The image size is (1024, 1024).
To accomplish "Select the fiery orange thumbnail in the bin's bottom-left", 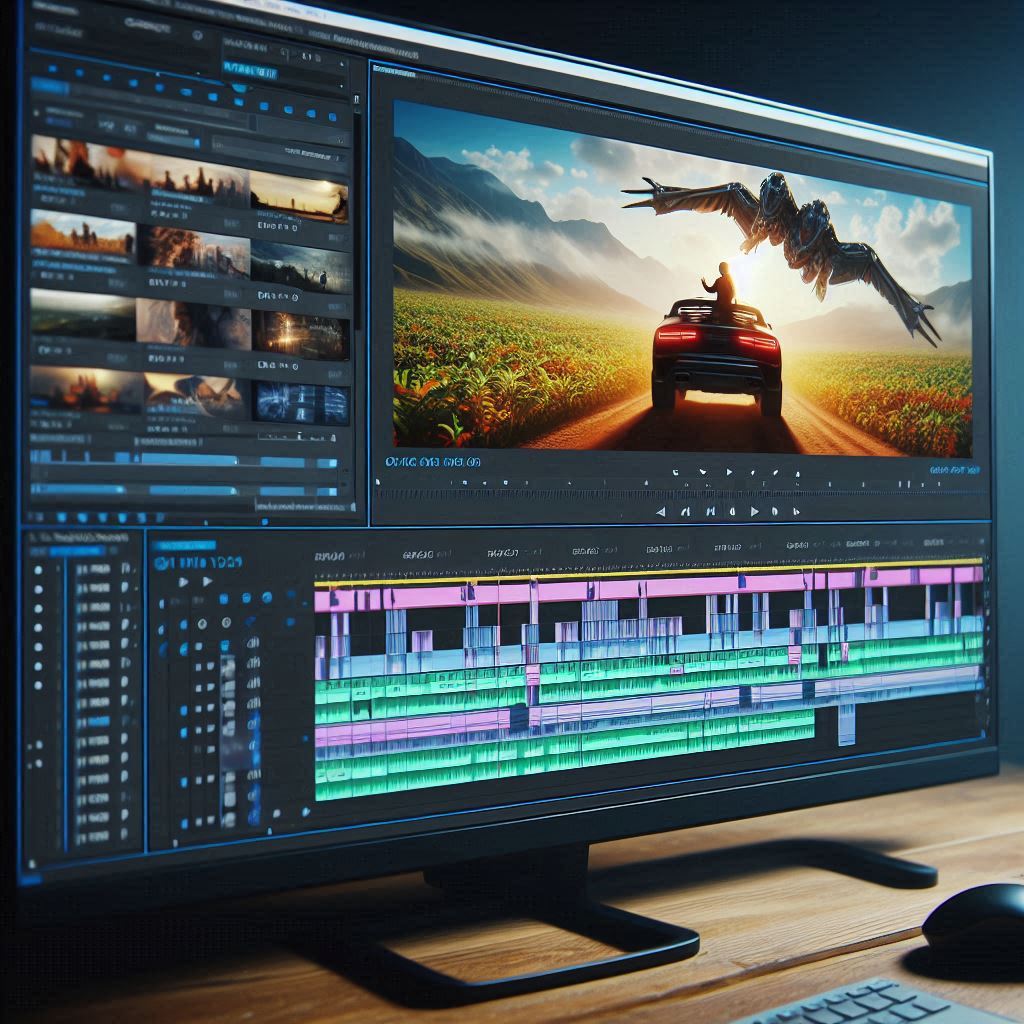I will (x=86, y=389).
